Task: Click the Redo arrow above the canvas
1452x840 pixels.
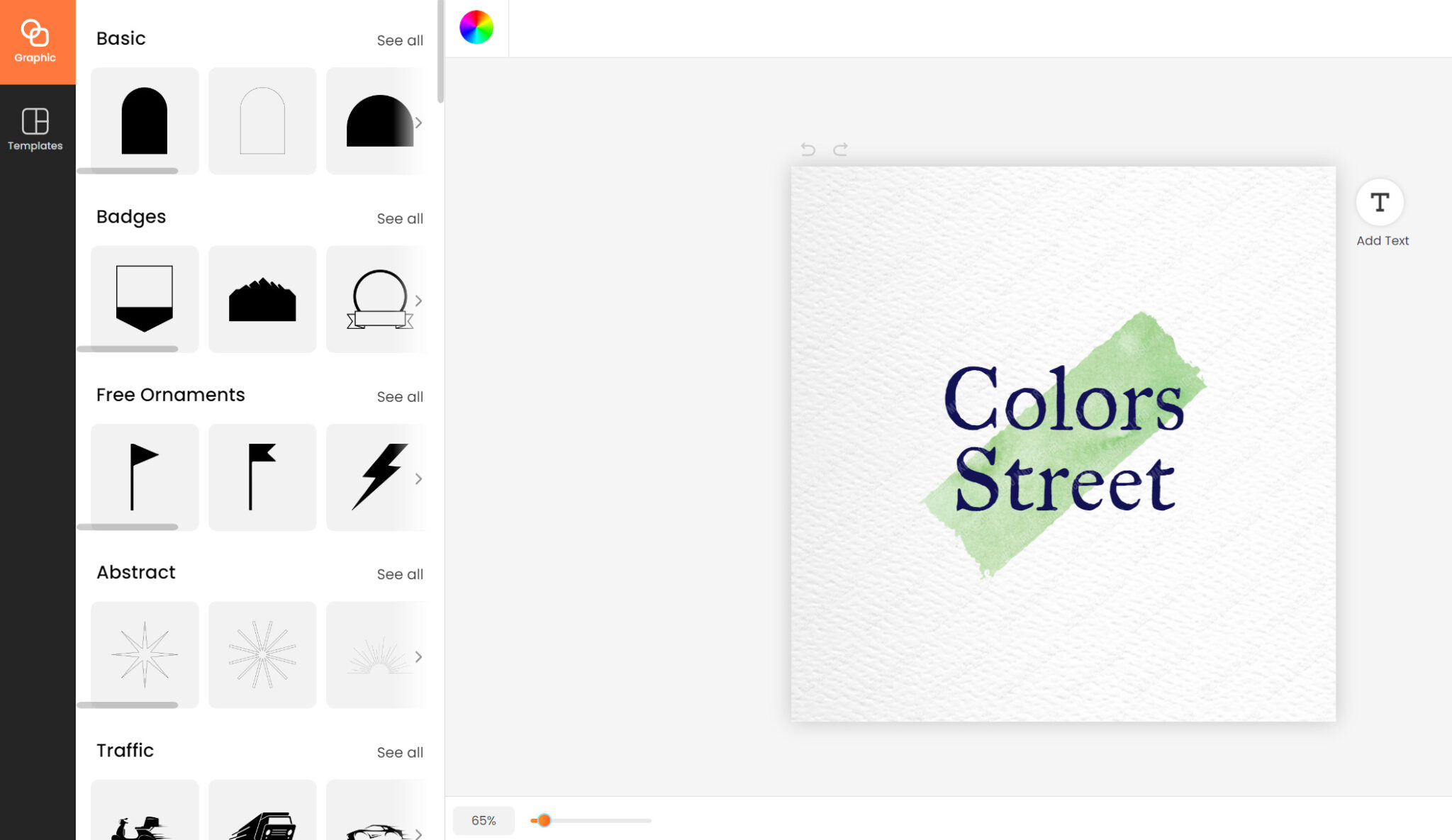Action: point(841,149)
